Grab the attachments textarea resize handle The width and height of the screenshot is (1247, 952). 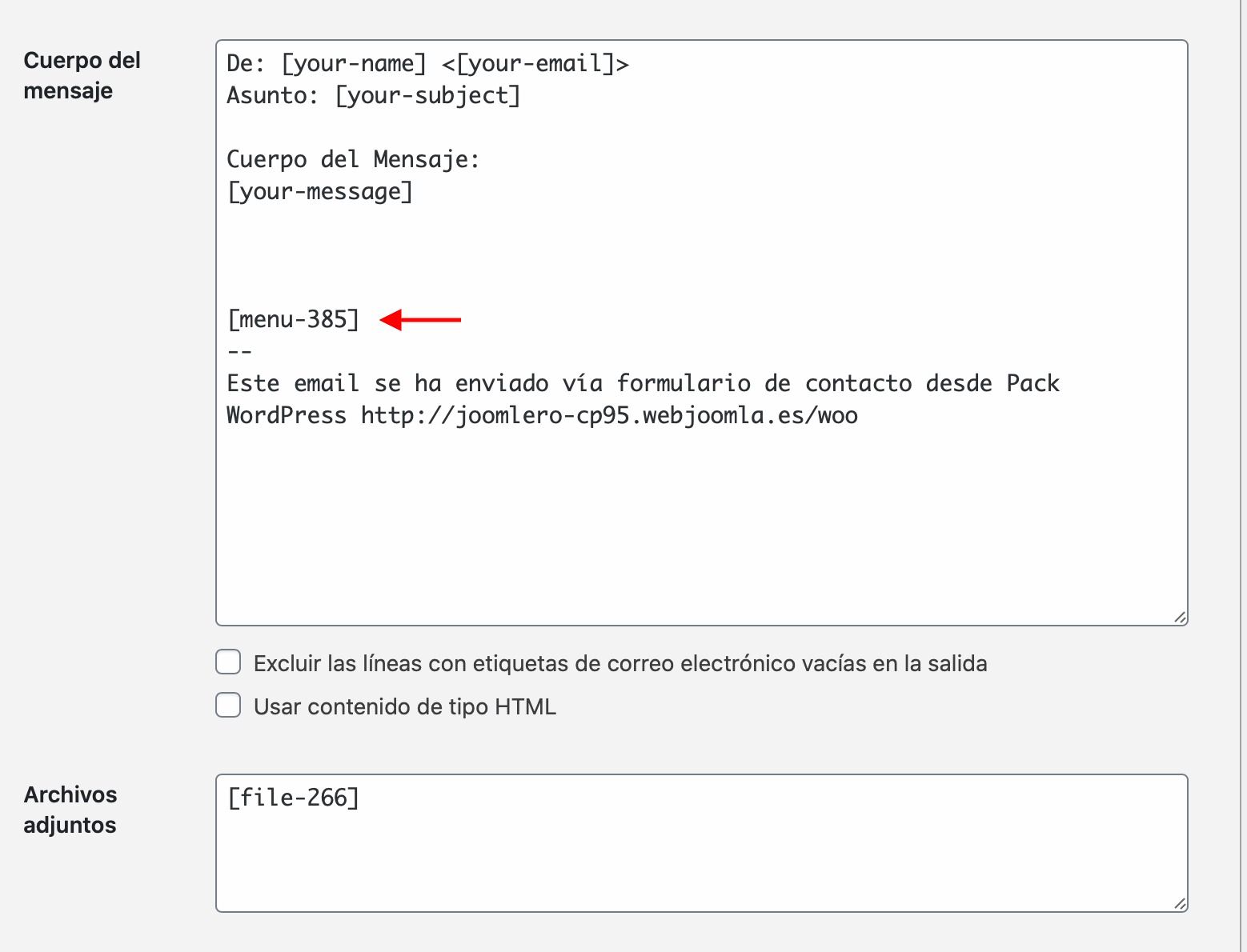(1180, 904)
